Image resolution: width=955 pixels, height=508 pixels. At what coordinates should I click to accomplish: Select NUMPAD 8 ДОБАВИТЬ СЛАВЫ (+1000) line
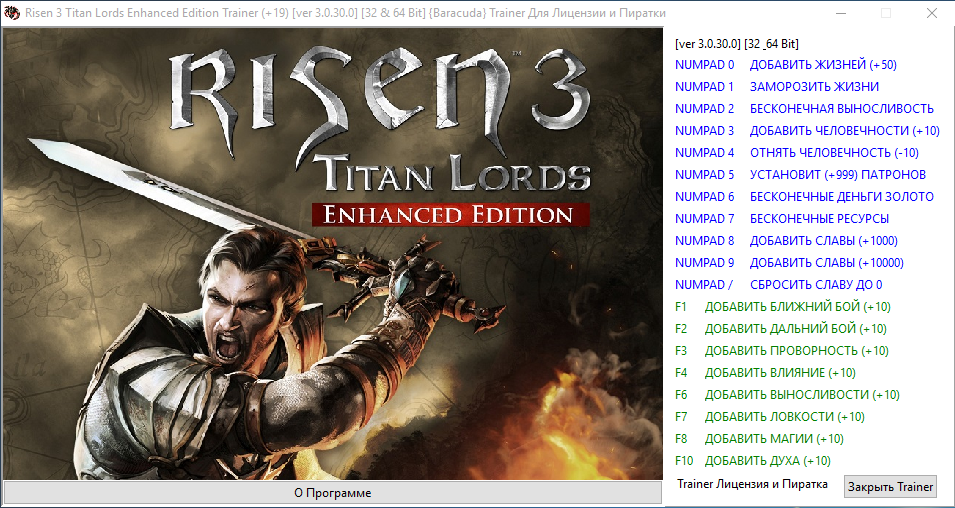click(x=786, y=241)
